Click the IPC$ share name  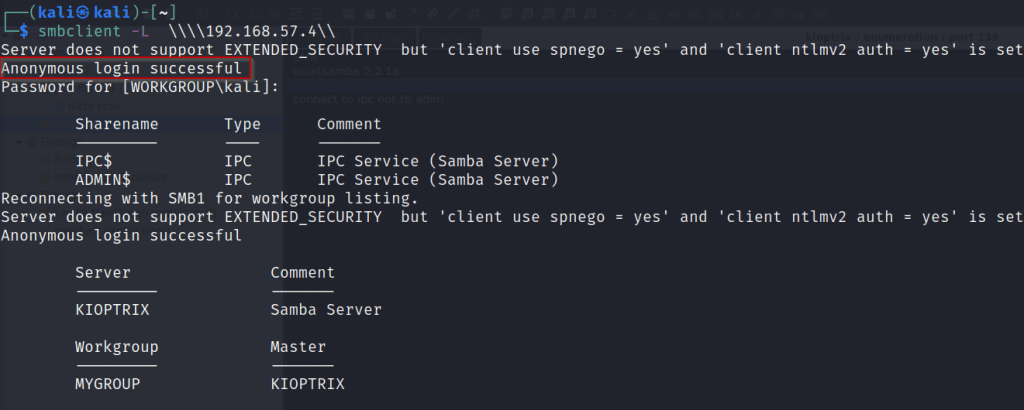[x=94, y=162]
